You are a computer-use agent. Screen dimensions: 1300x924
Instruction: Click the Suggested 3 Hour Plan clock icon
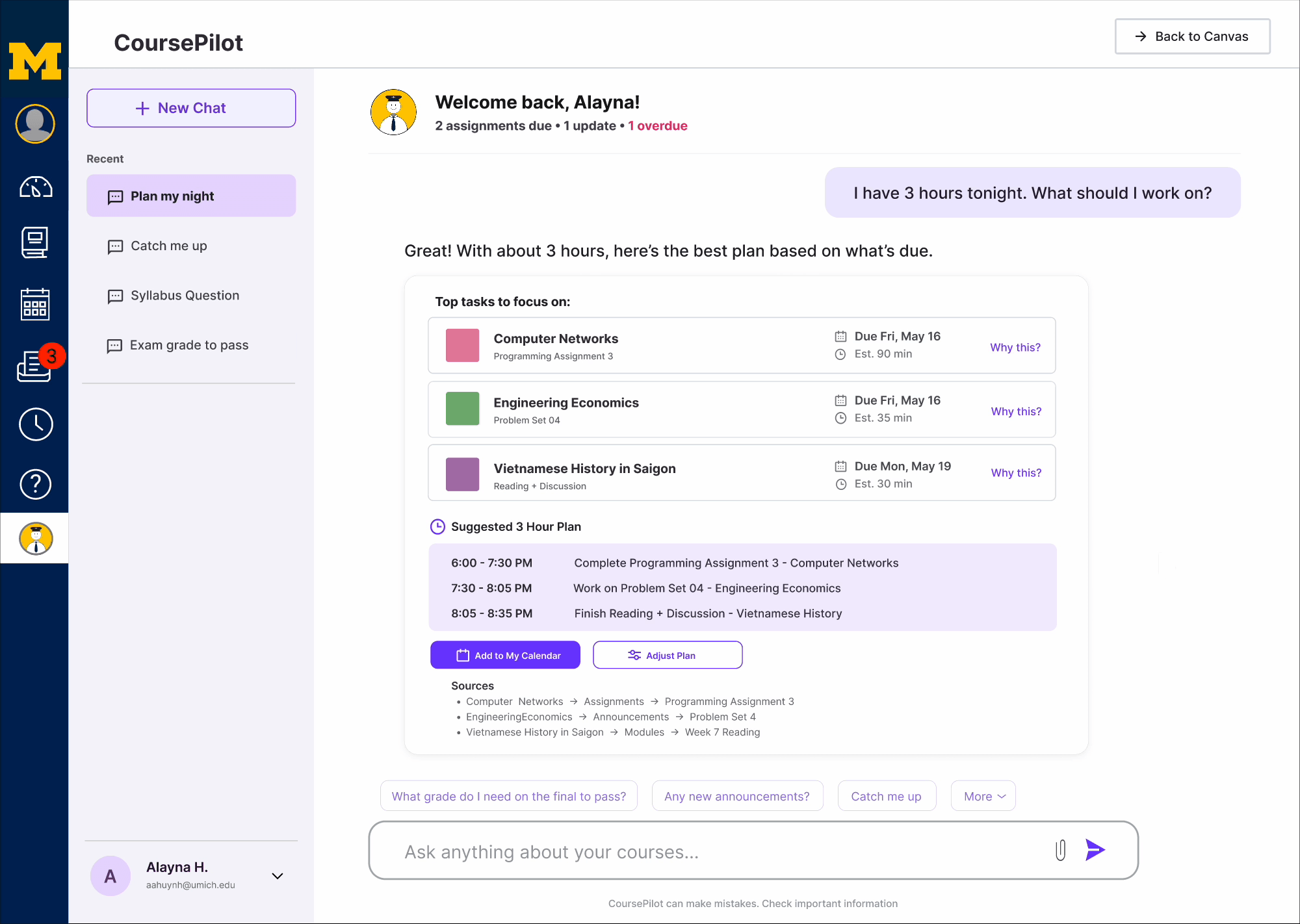(438, 526)
